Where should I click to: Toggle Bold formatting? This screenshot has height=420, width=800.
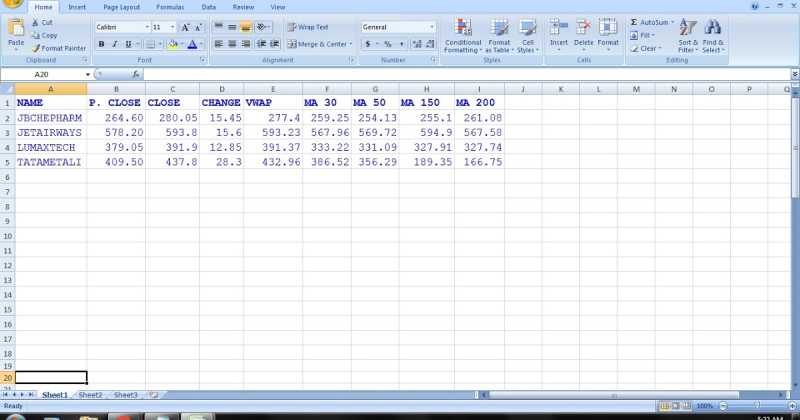[101, 44]
